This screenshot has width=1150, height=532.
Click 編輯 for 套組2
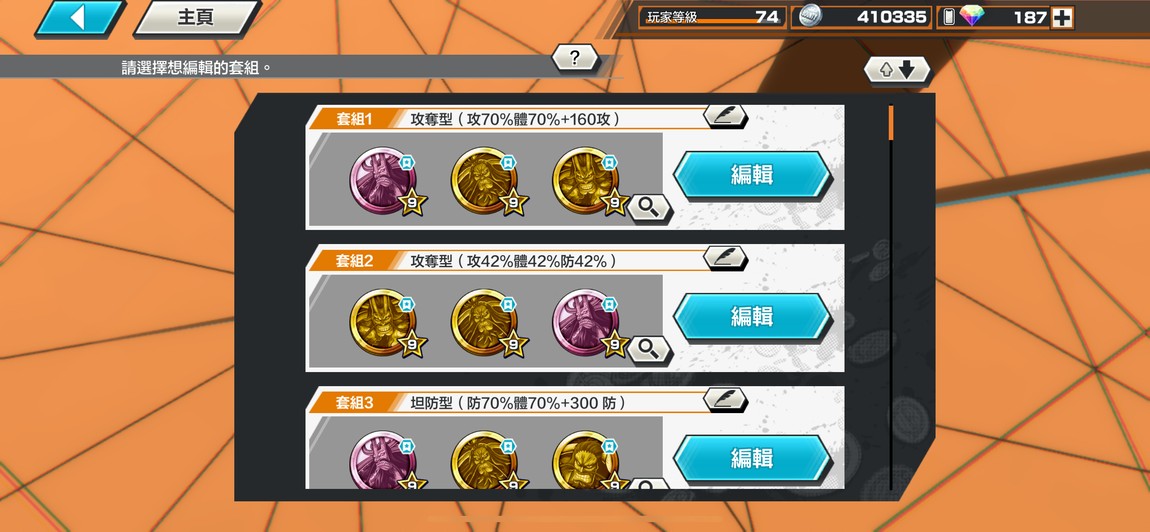(x=752, y=316)
